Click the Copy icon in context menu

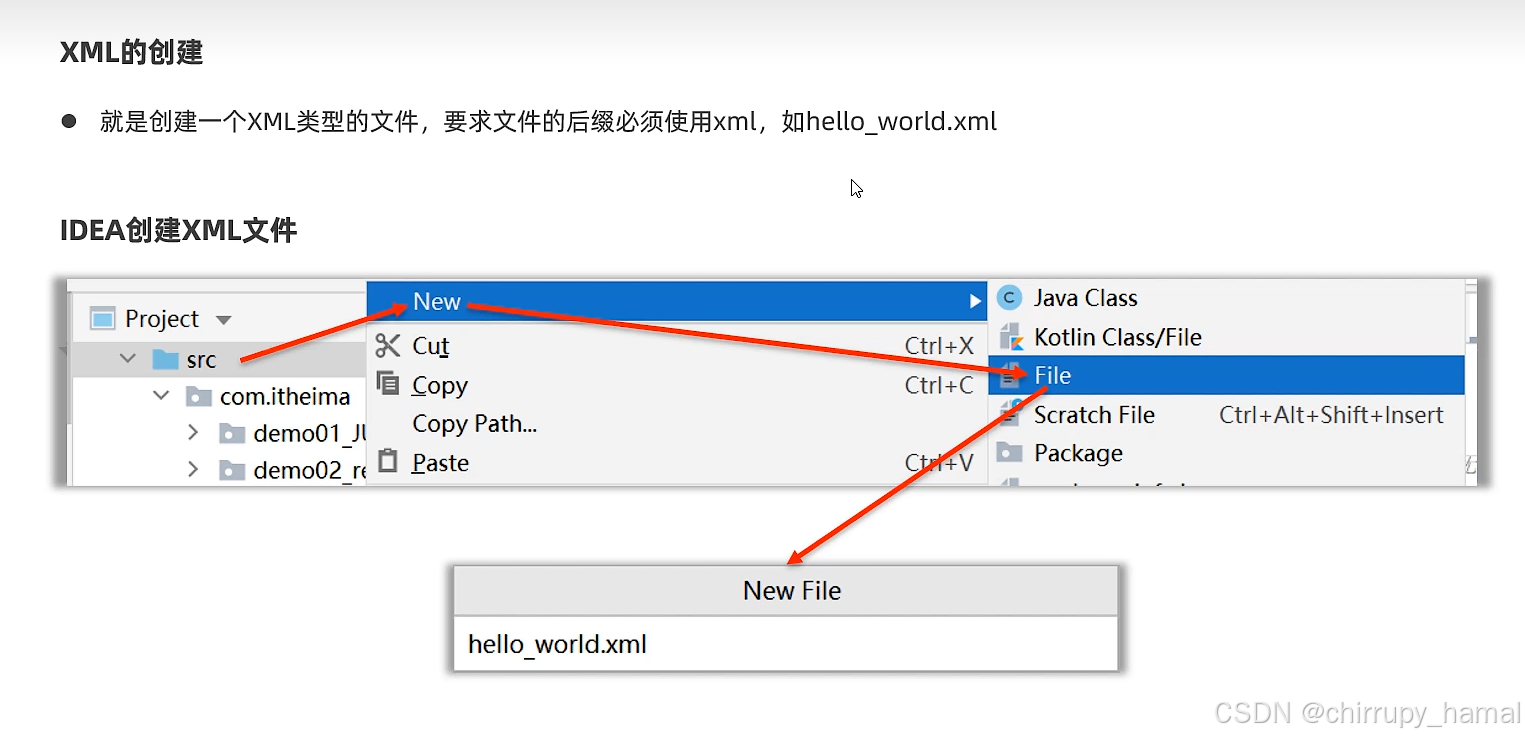pyautogui.click(x=388, y=384)
